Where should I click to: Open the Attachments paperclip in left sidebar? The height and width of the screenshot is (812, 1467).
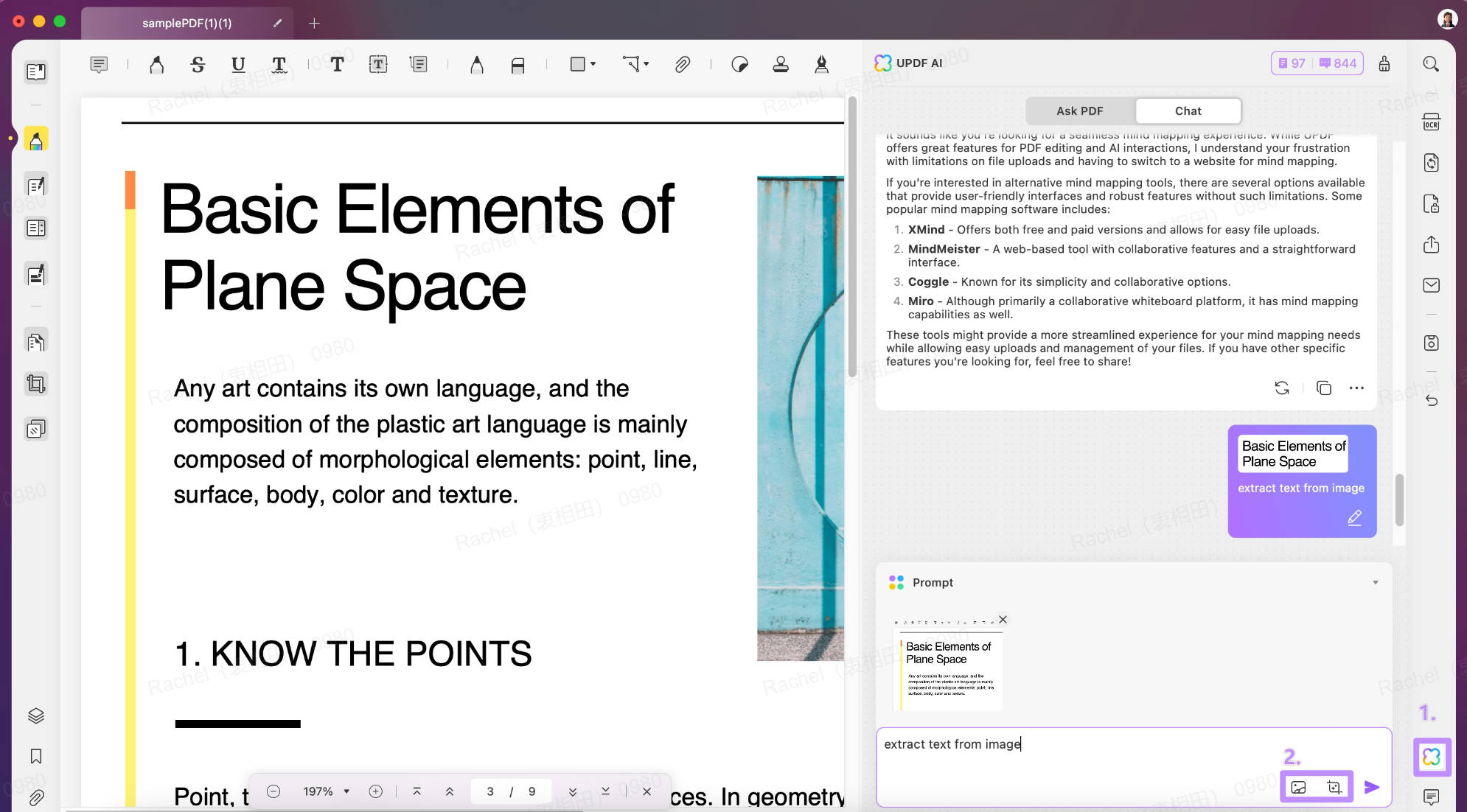(x=36, y=797)
